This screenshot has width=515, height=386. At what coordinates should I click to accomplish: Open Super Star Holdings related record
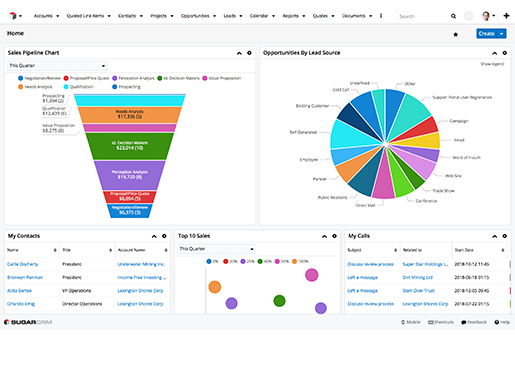coord(425,264)
